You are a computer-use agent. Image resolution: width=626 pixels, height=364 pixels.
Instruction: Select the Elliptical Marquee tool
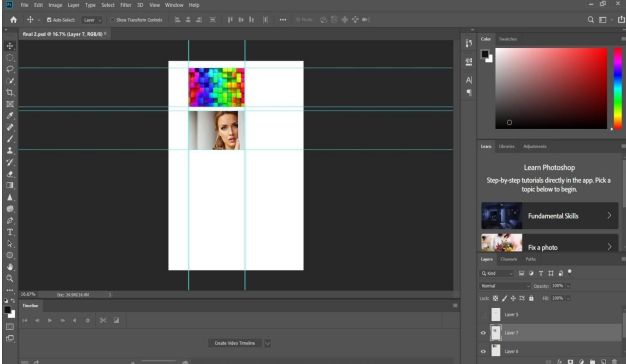(10, 58)
